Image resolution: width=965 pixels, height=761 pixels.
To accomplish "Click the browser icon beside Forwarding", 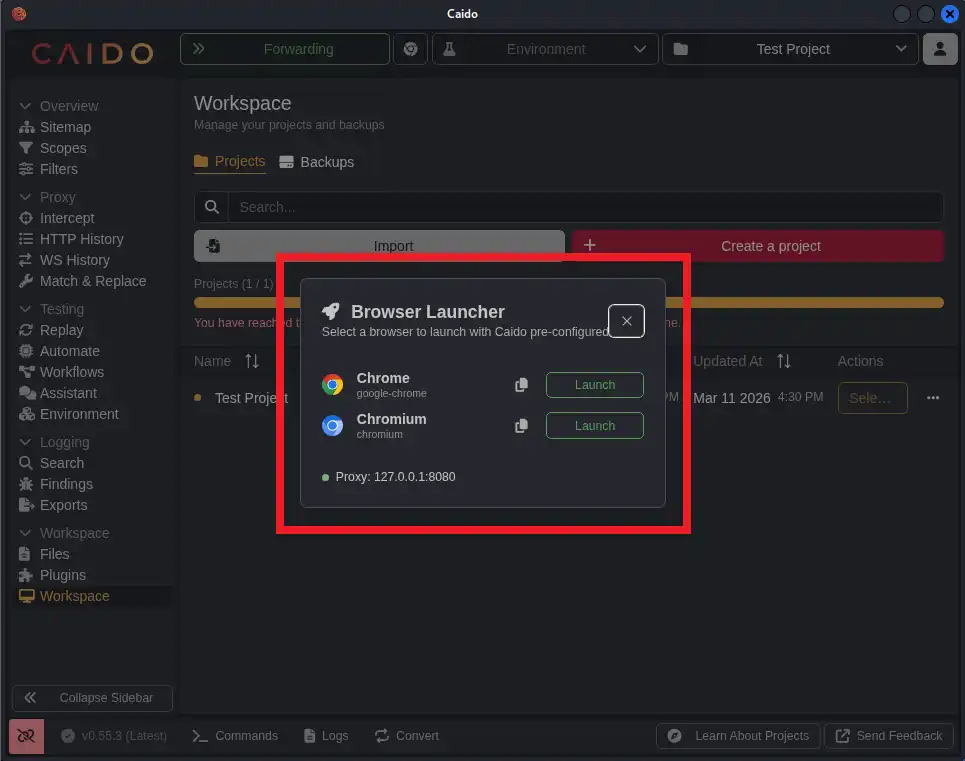I will click(410, 49).
